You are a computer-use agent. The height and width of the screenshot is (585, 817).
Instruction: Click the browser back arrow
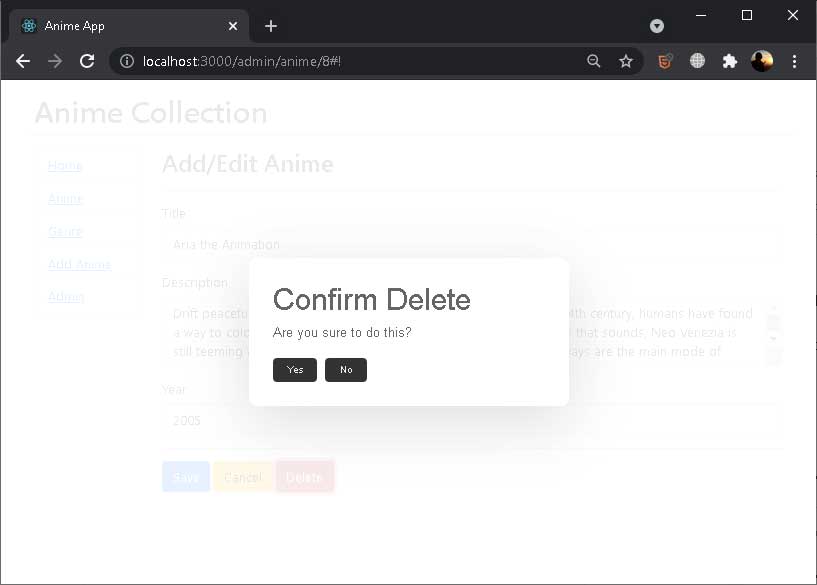[x=23, y=61]
